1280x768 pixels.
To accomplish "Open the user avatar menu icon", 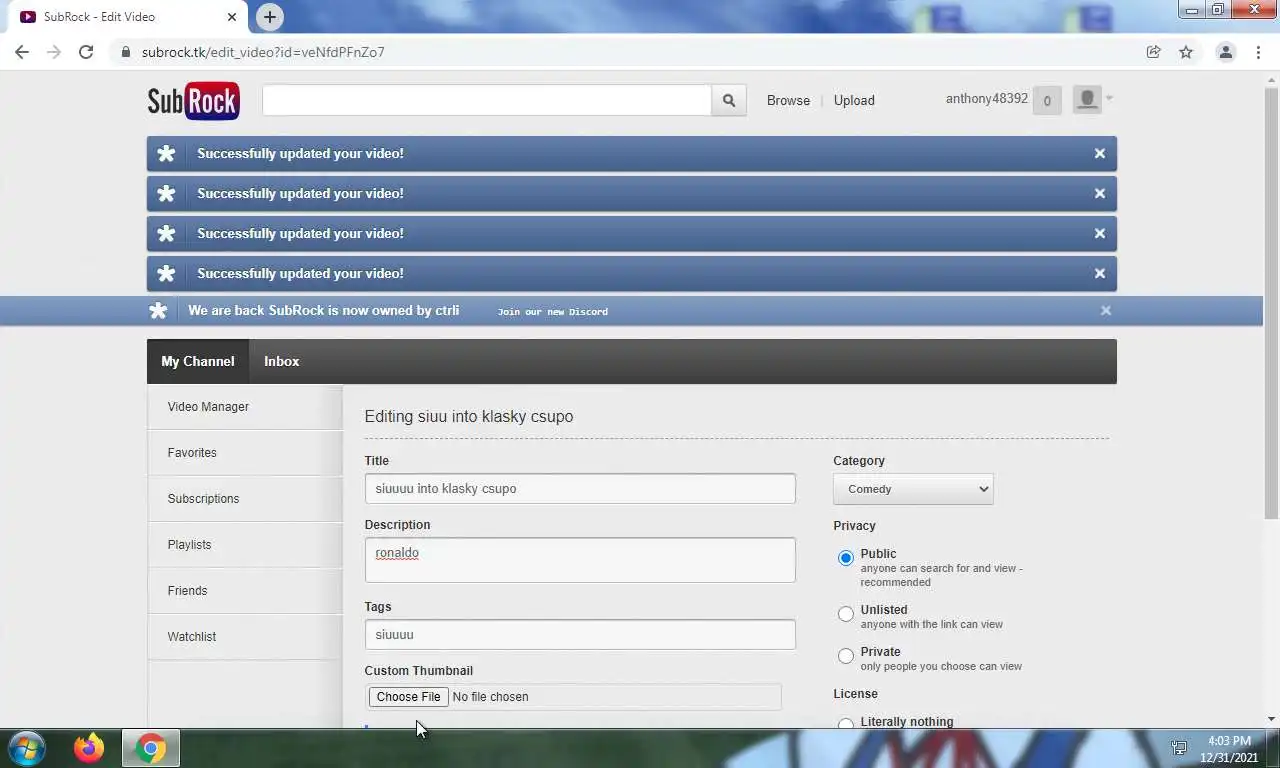I will point(1087,99).
